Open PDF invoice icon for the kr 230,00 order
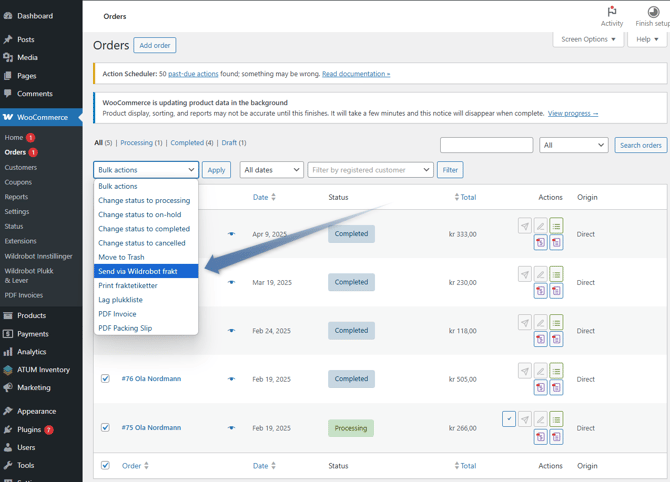This screenshot has width=670, height=482. (x=541, y=291)
